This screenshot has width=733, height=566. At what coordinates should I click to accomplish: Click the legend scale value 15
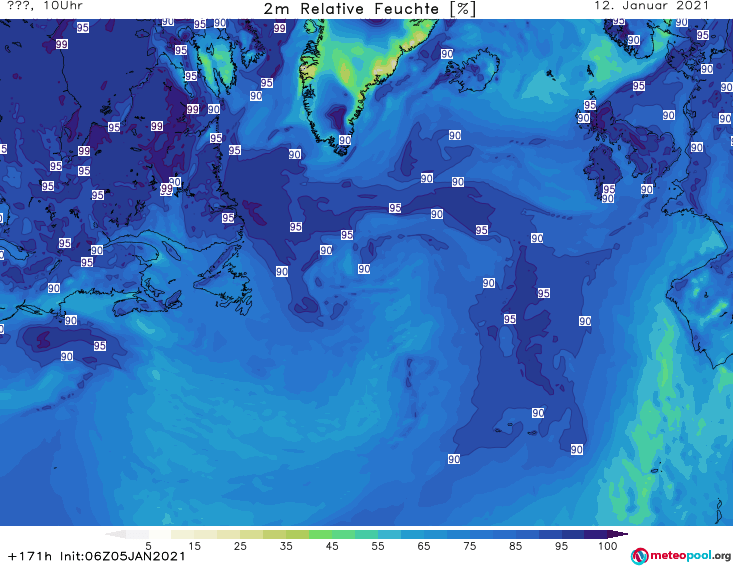pyautogui.click(x=194, y=546)
